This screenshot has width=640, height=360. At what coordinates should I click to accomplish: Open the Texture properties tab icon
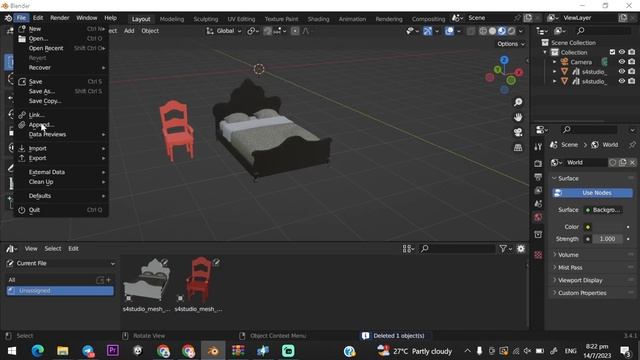538,255
